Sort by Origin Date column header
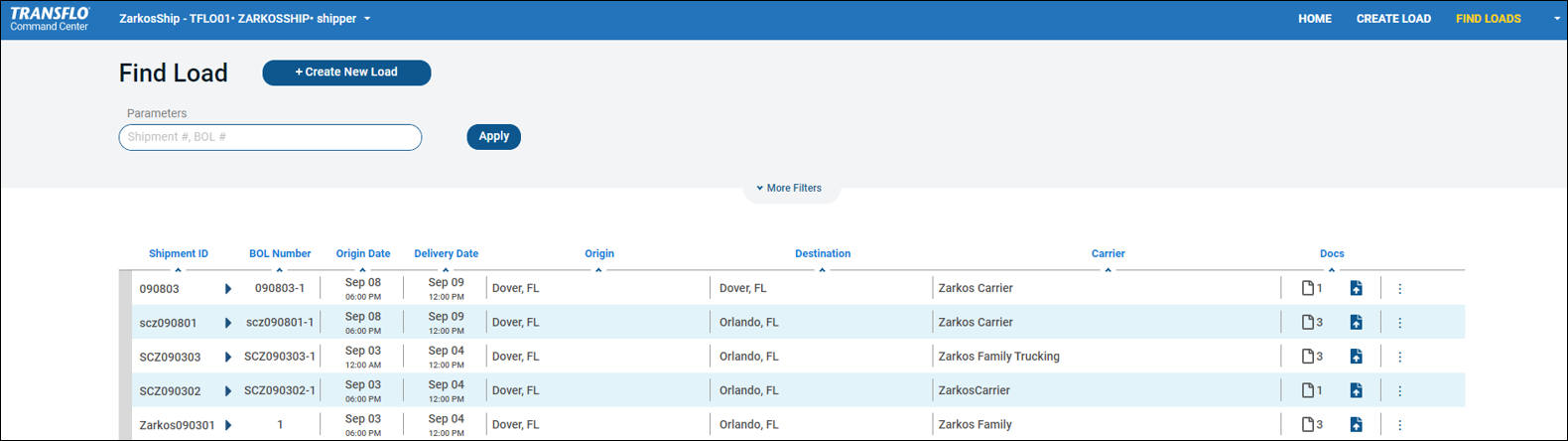1568x441 pixels. coord(362,254)
